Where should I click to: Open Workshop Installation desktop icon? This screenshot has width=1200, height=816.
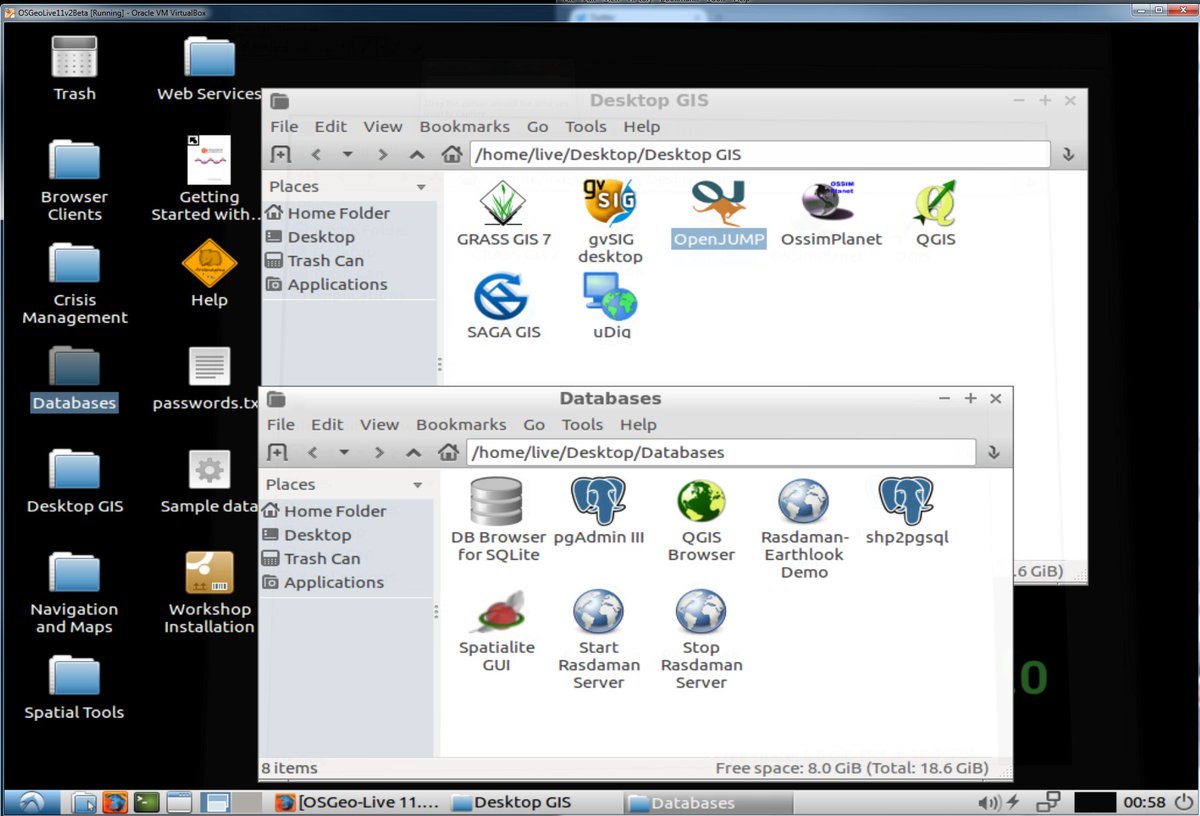point(209,574)
